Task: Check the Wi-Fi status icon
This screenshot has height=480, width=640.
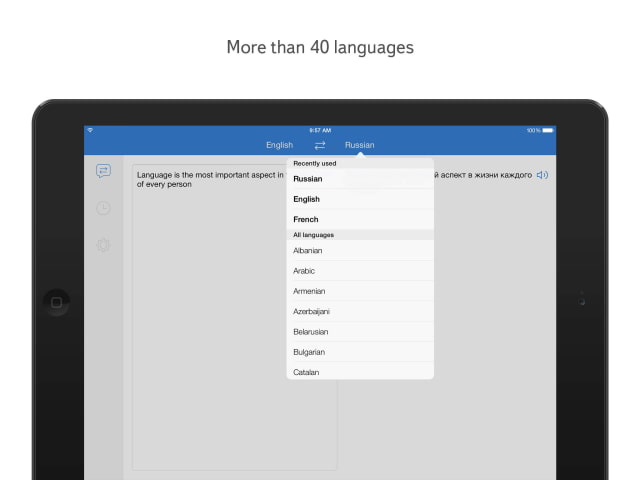Action: pos(90,130)
